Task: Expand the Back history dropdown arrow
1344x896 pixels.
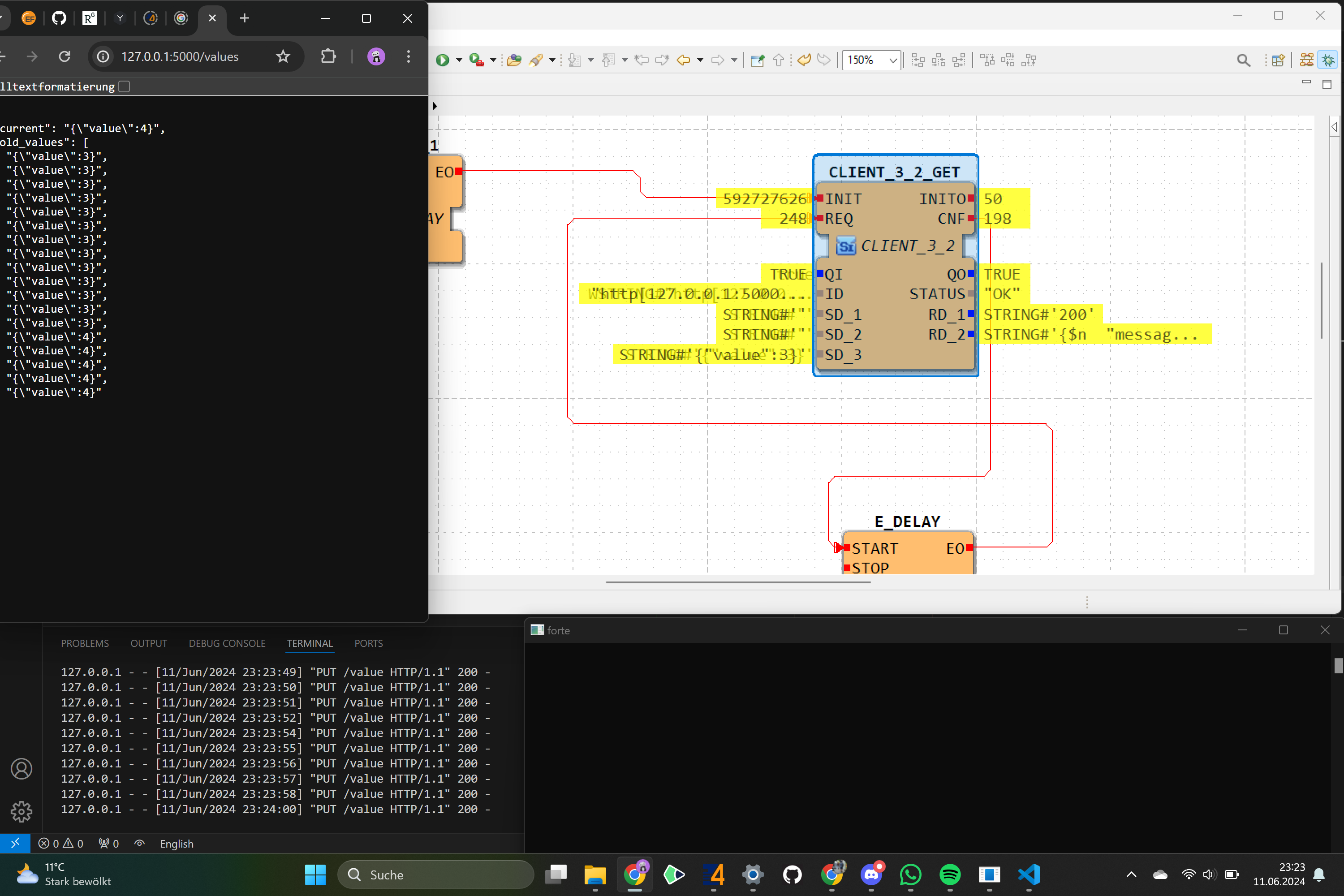Action: 700,60
